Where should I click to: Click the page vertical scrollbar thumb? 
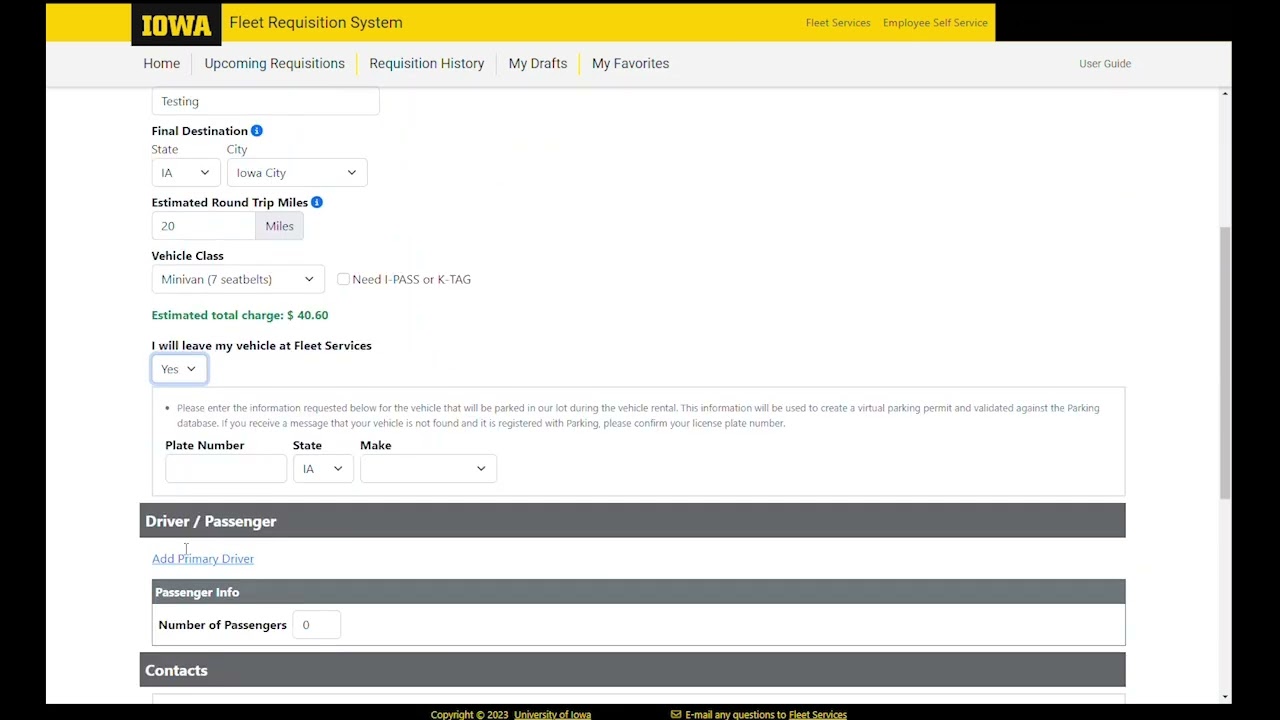pyautogui.click(x=1225, y=363)
